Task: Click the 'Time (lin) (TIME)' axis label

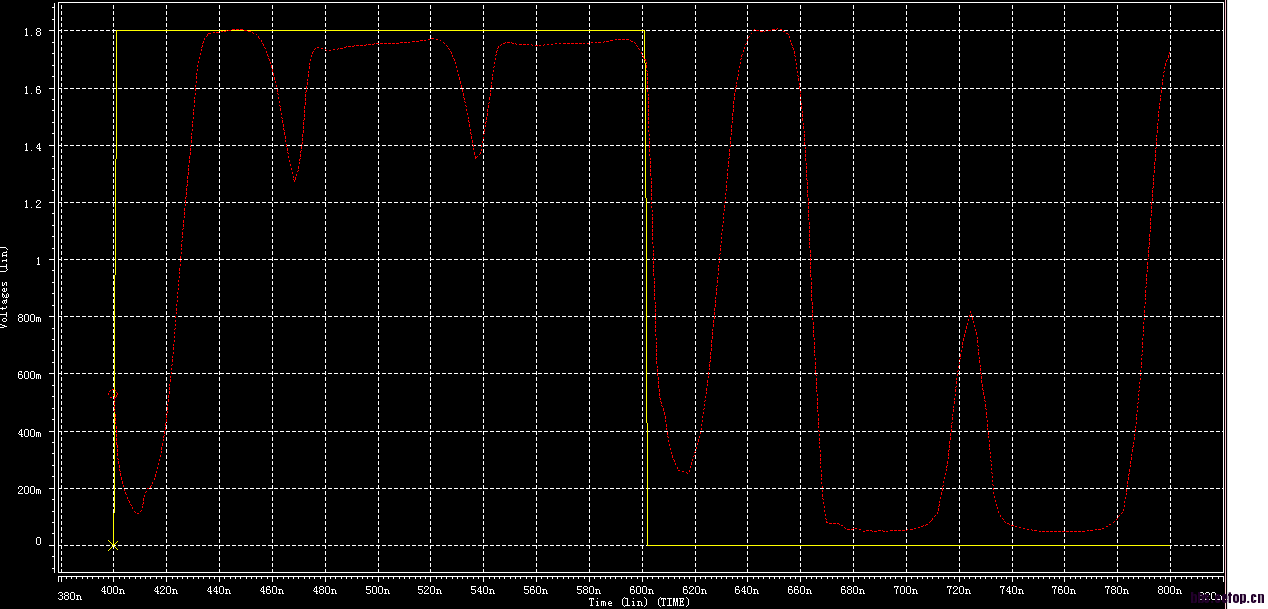Action: click(x=638, y=602)
